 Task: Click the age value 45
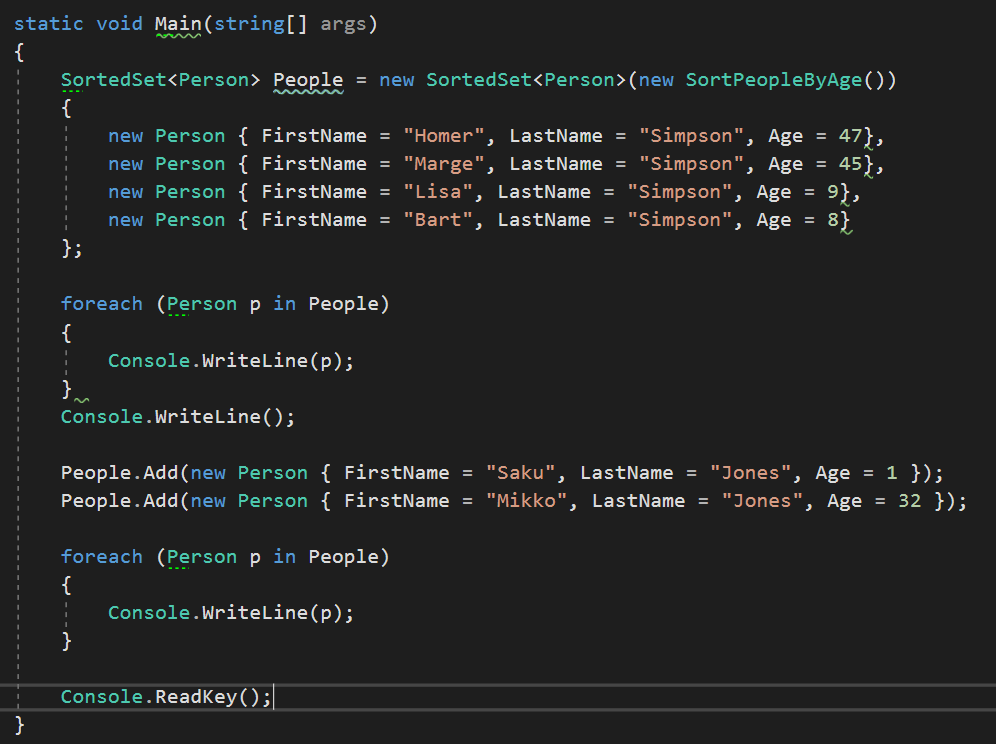849,164
